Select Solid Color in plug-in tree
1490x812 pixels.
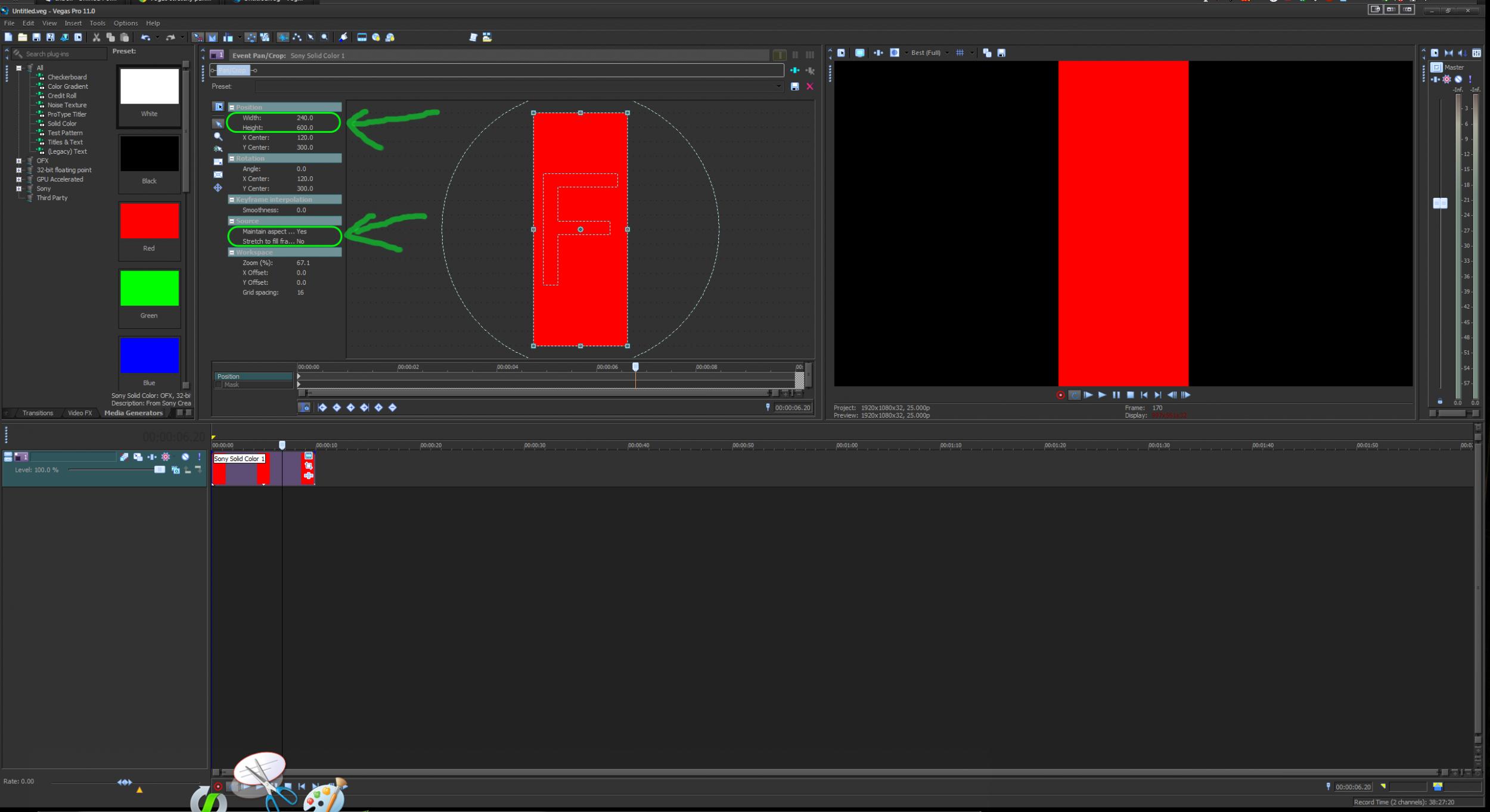point(62,123)
